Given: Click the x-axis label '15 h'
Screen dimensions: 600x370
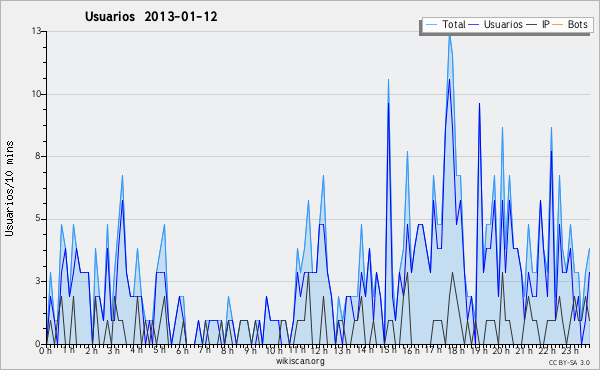Looking at the screenshot, I should pyautogui.click(x=388, y=350).
